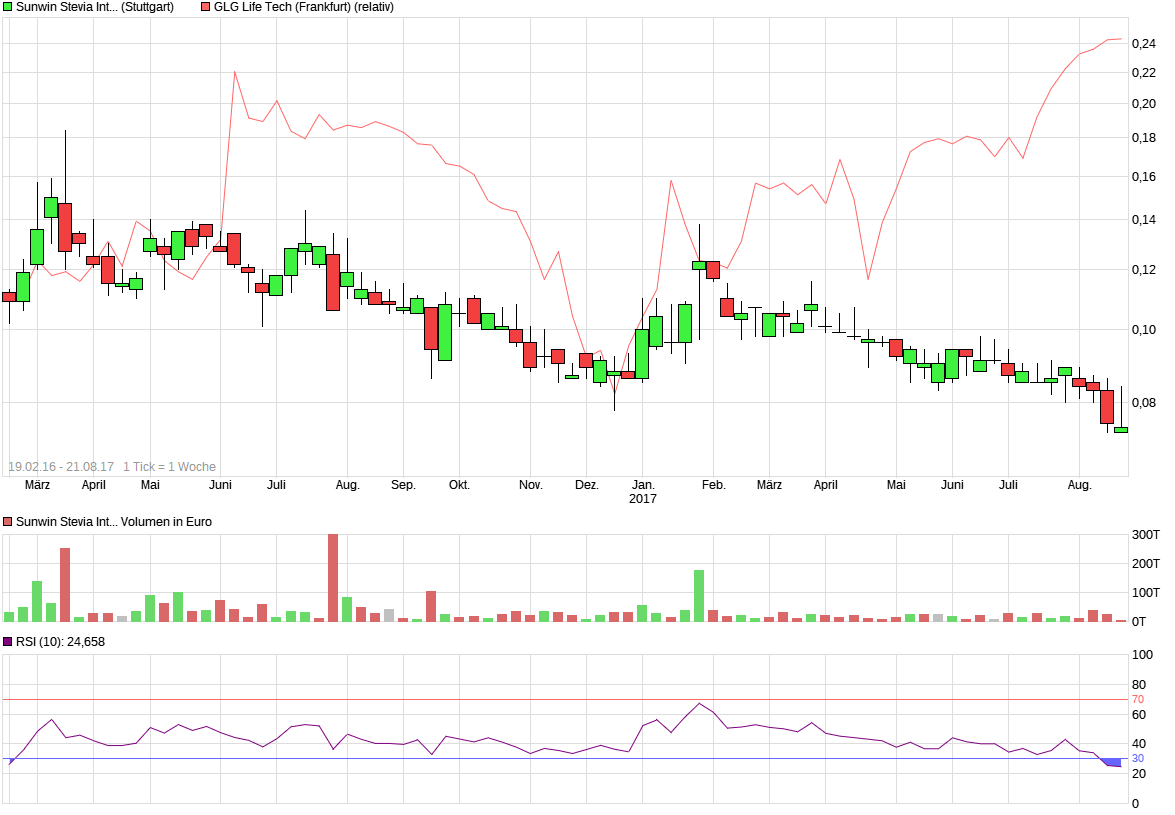The image size is (1175, 815).
Task: Click the 'Dez.' time axis label
Action: tap(587, 485)
